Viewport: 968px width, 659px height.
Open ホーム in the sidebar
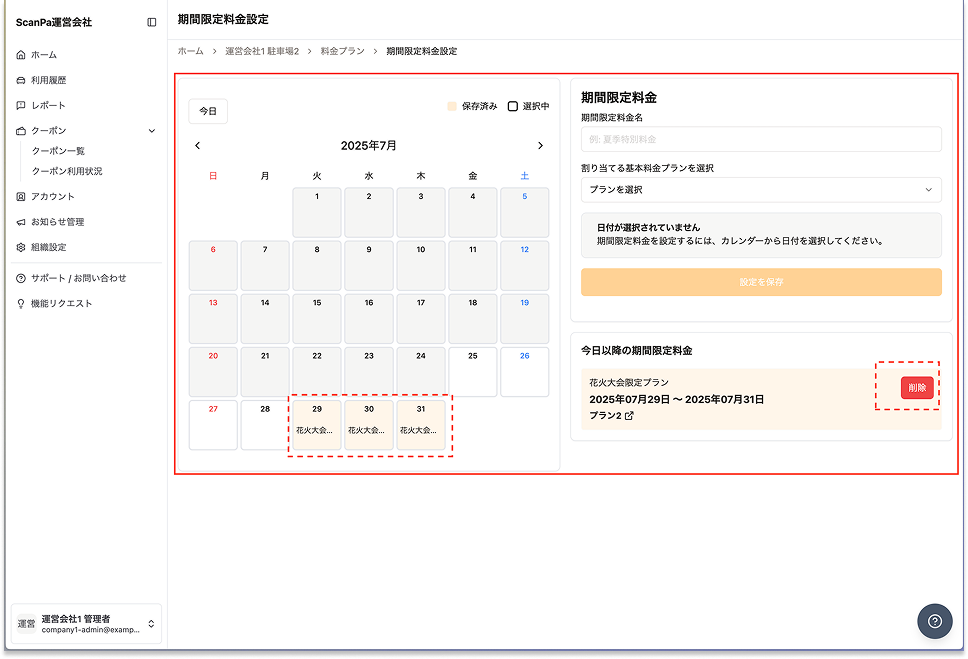coord(44,55)
